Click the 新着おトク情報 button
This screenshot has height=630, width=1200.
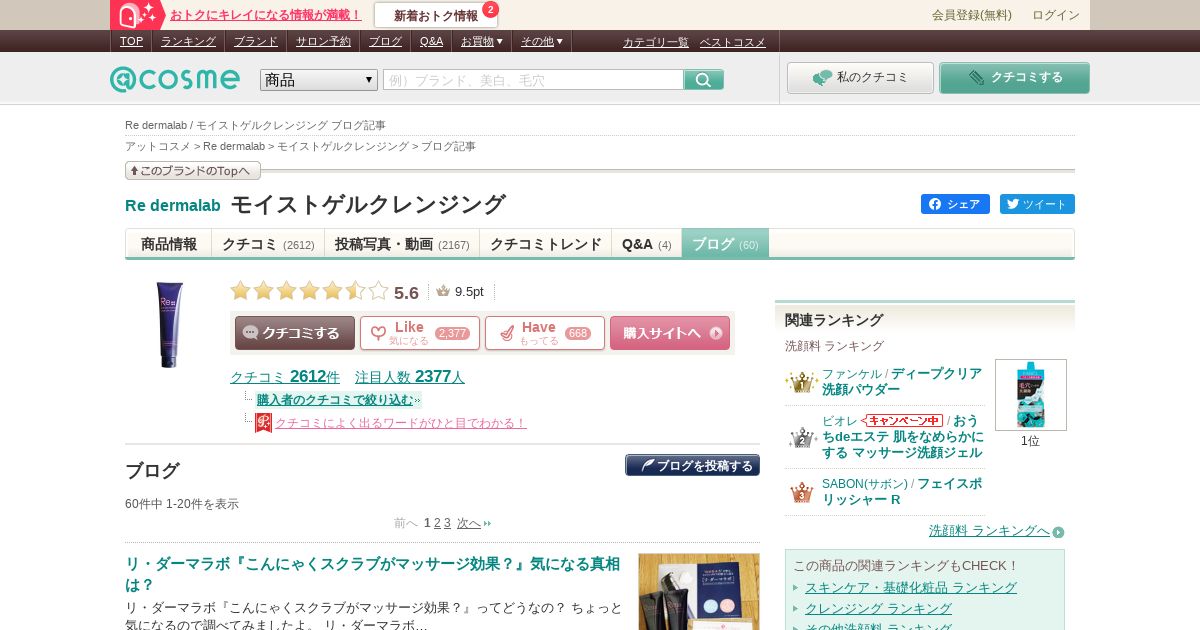pyautogui.click(x=436, y=15)
